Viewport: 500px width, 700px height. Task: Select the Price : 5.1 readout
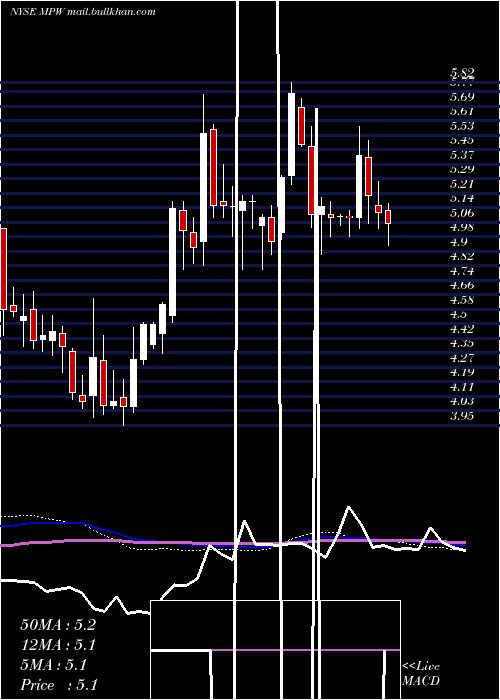click(59, 685)
